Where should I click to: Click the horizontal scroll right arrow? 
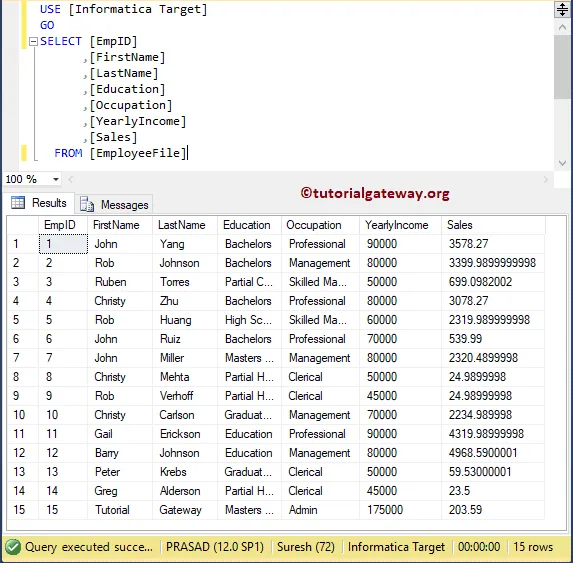tap(546, 179)
